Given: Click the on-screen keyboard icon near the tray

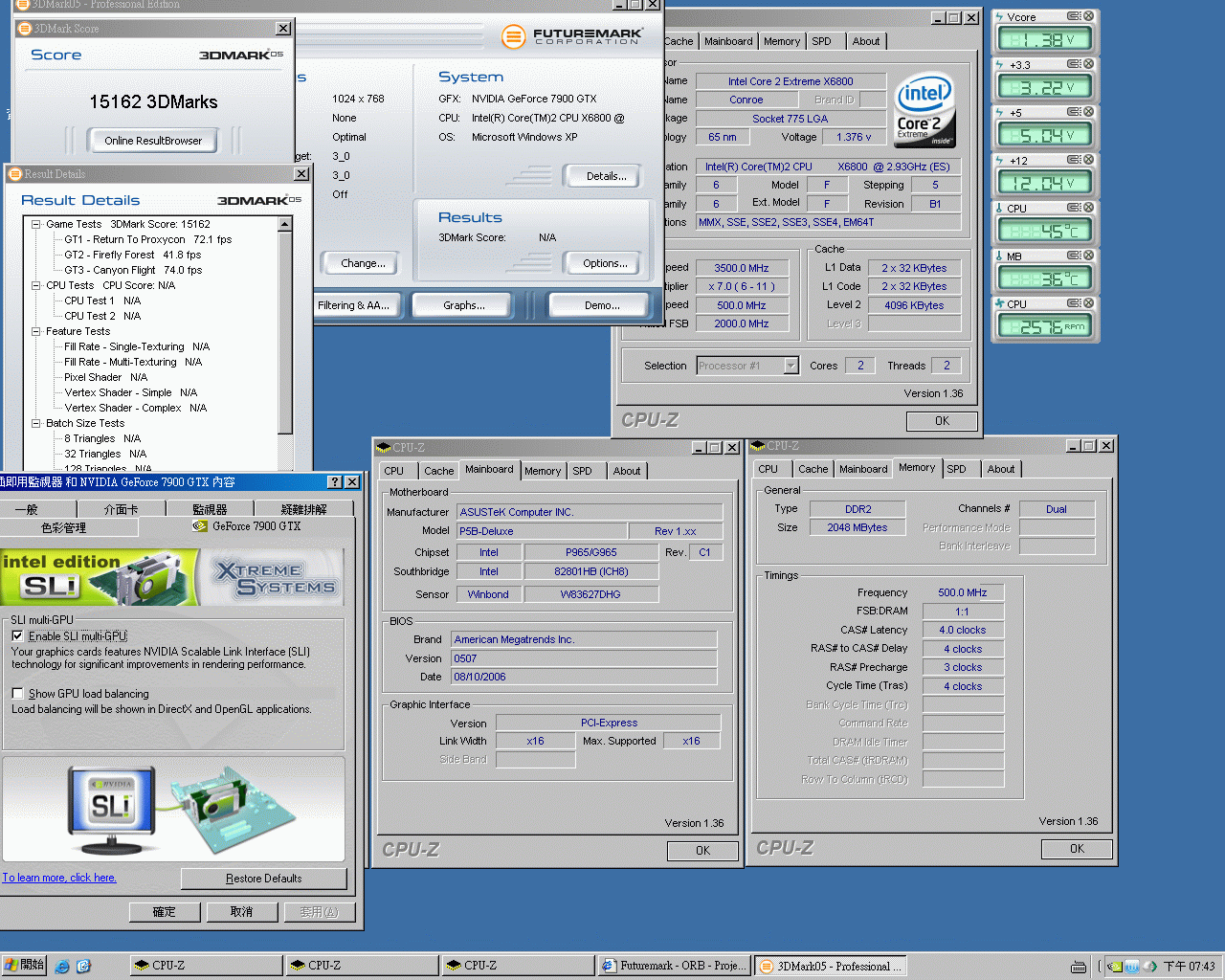Looking at the screenshot, I should [x=1079, y=967].
